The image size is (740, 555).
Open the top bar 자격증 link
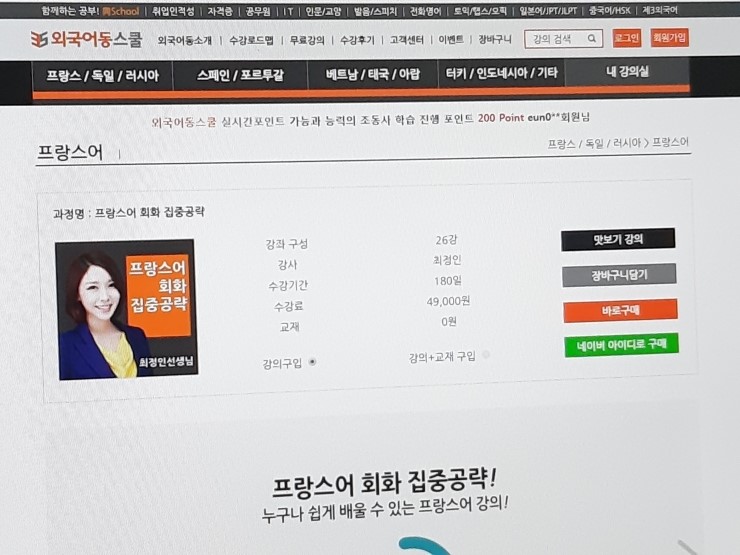(x=220, y=11)
